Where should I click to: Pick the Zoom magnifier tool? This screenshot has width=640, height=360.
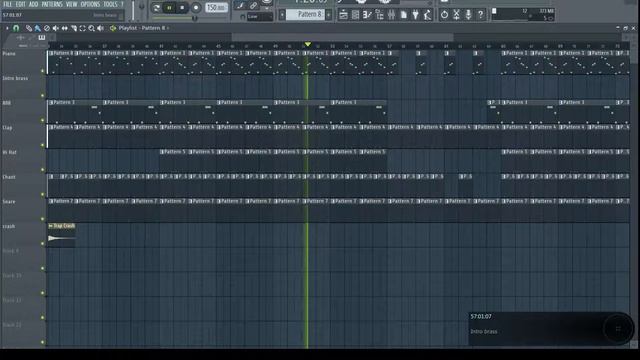[x=91, y=28]
